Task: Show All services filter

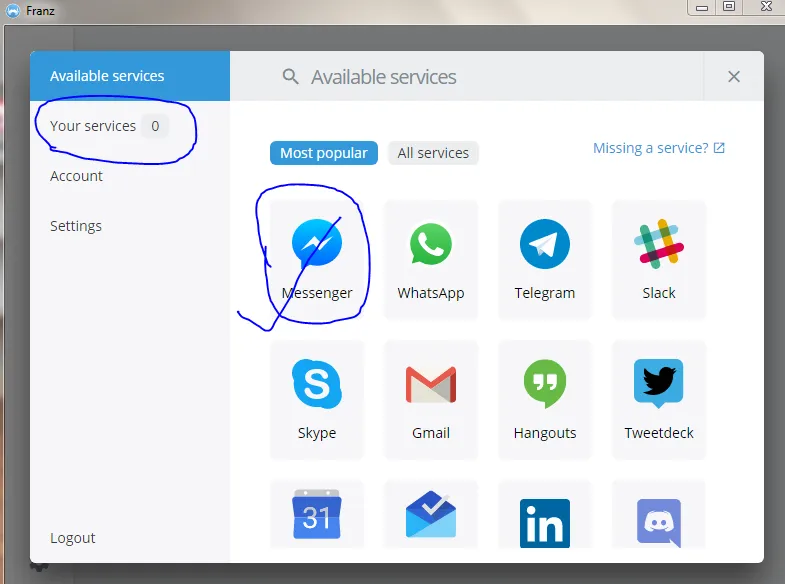Action: coord(433,153)
